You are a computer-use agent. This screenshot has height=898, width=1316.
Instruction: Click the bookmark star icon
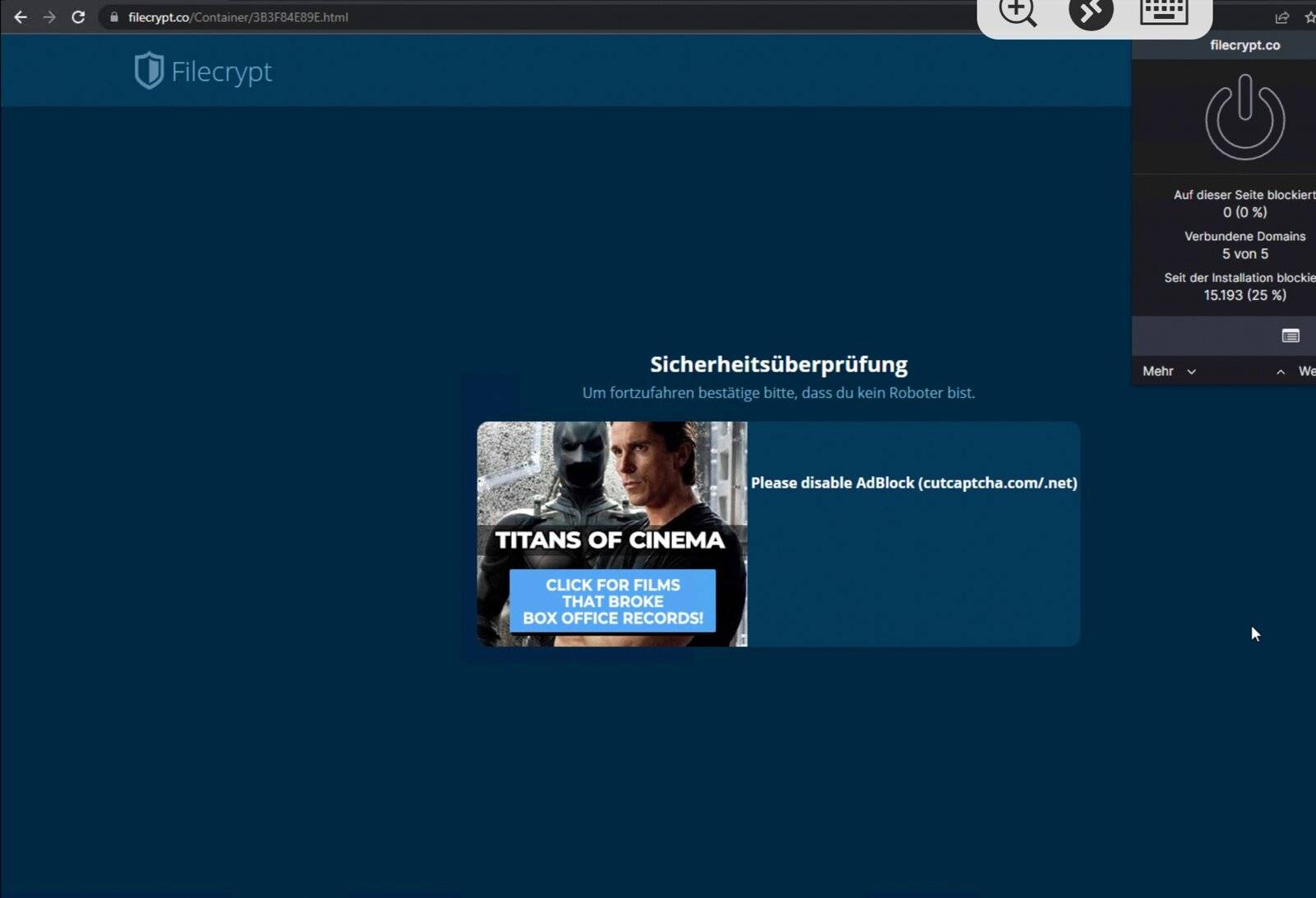1309,17
